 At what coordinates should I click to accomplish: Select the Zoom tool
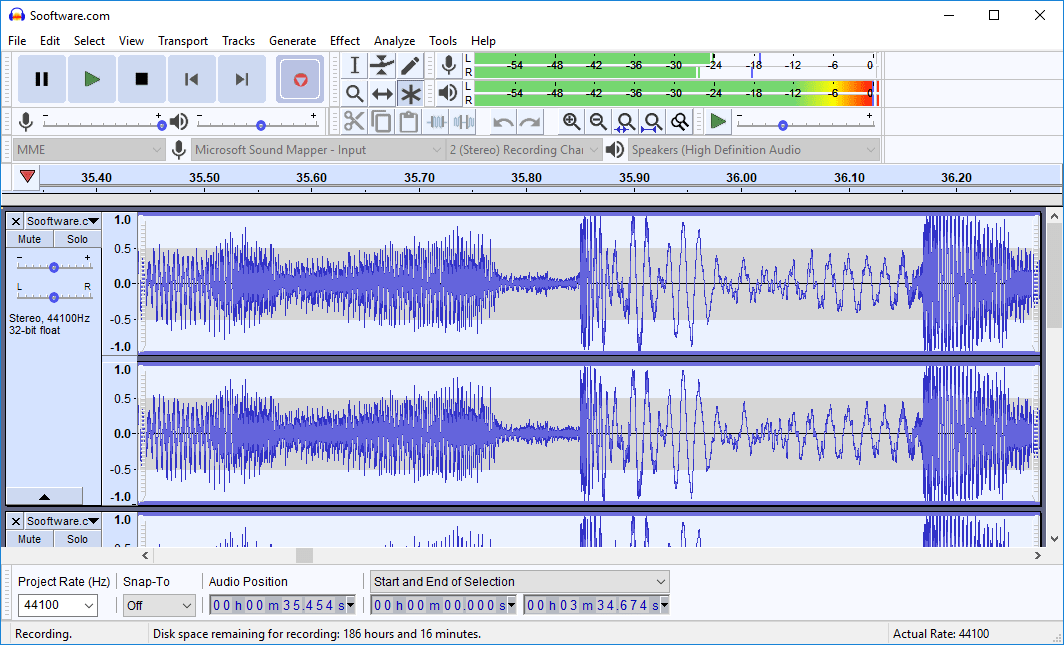point(352,93)
